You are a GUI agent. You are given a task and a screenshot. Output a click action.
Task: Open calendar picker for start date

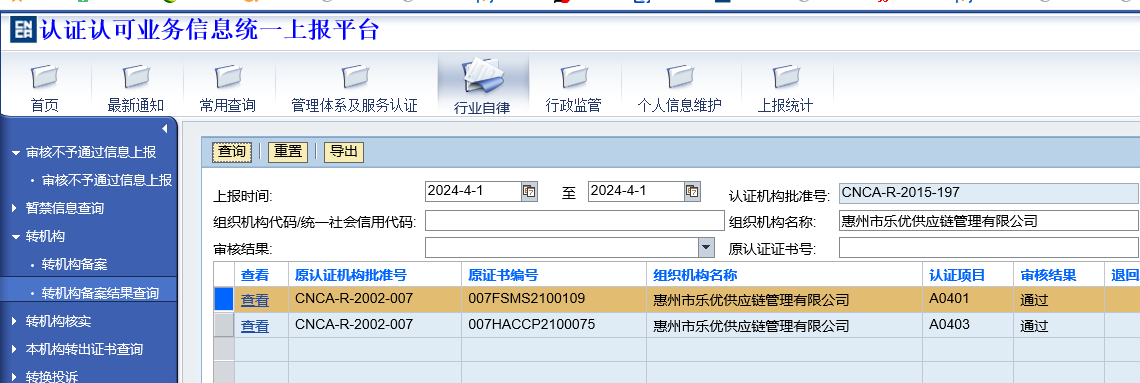(x=529, y=192)
